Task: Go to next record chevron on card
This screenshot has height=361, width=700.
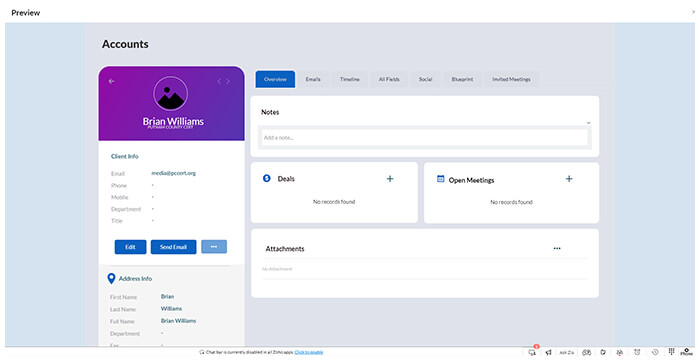Action: (x=228, y=82)
